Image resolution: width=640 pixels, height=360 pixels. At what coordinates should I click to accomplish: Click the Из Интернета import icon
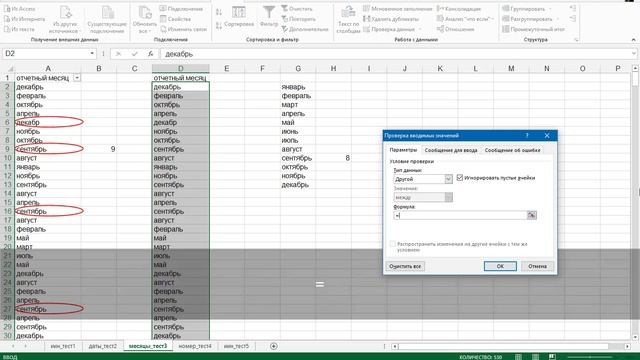coord(7,19)
